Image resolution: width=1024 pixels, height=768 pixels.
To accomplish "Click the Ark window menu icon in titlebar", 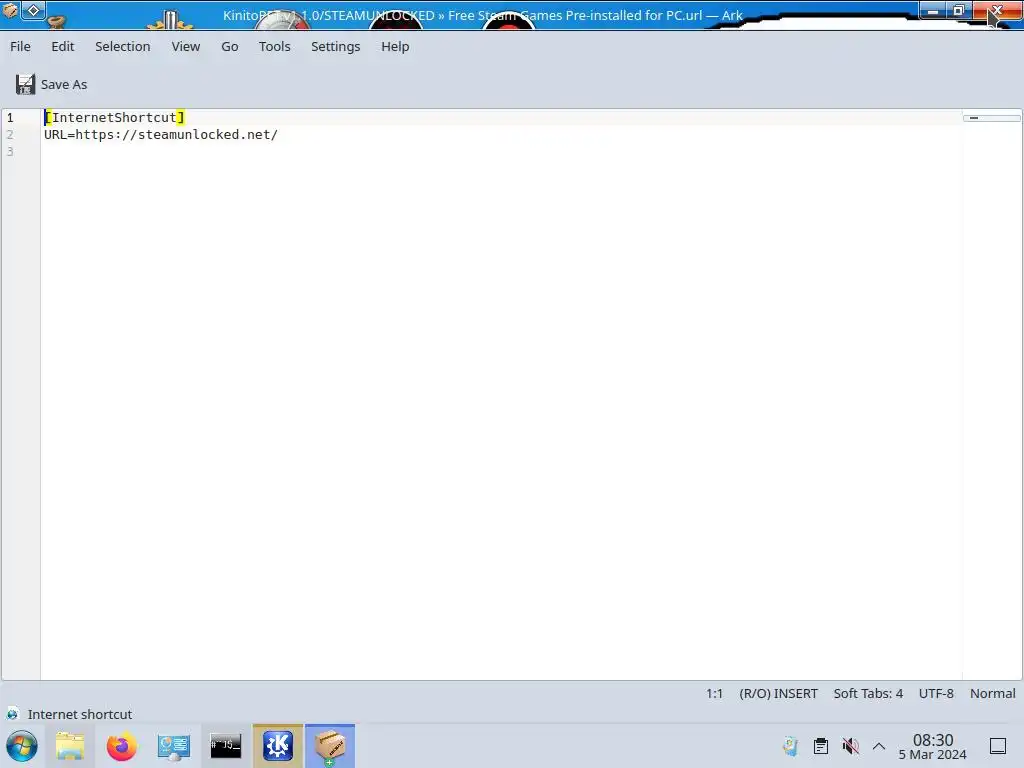I will point(10,10).
